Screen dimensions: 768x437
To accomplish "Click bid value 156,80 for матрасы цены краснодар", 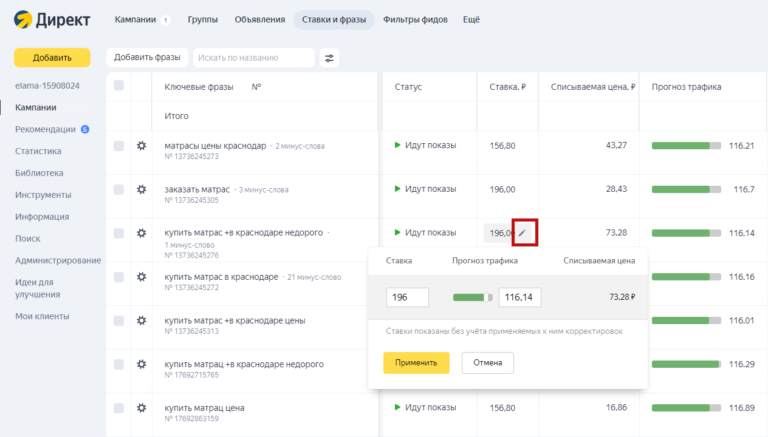I will [502, 146].
